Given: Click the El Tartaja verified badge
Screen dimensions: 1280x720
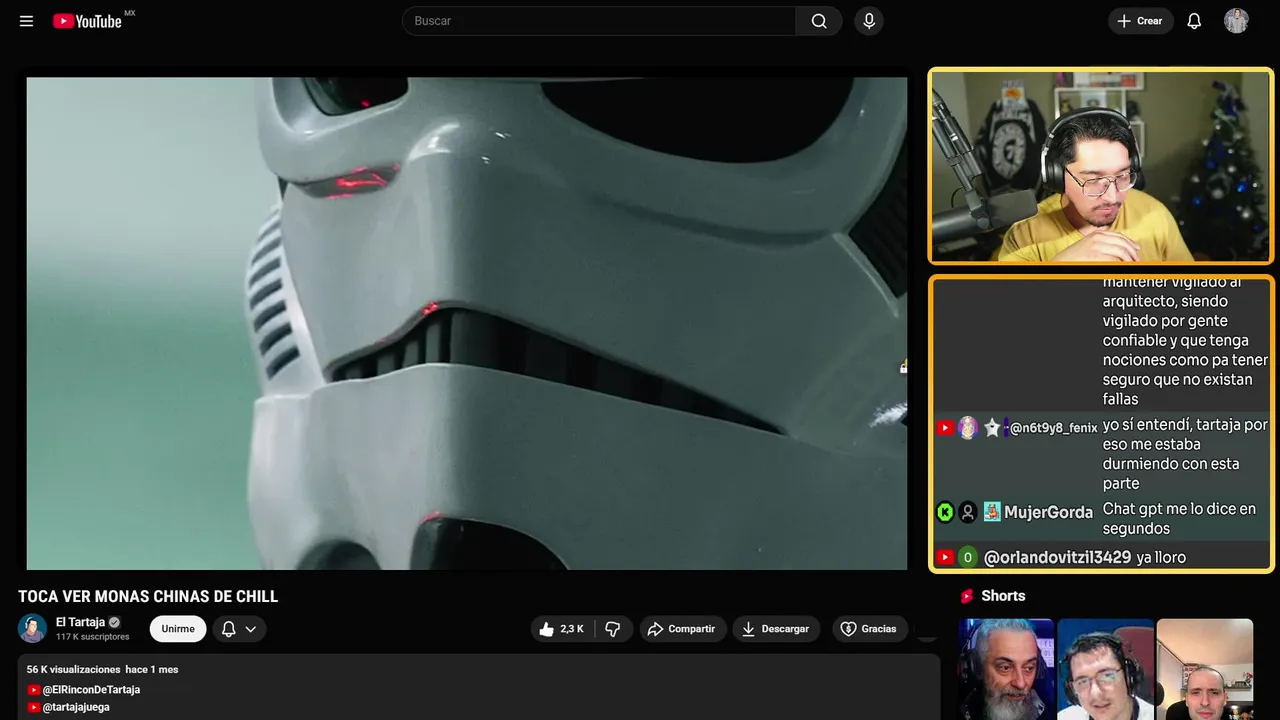Looking at the screenshot, I should point(114,622).
